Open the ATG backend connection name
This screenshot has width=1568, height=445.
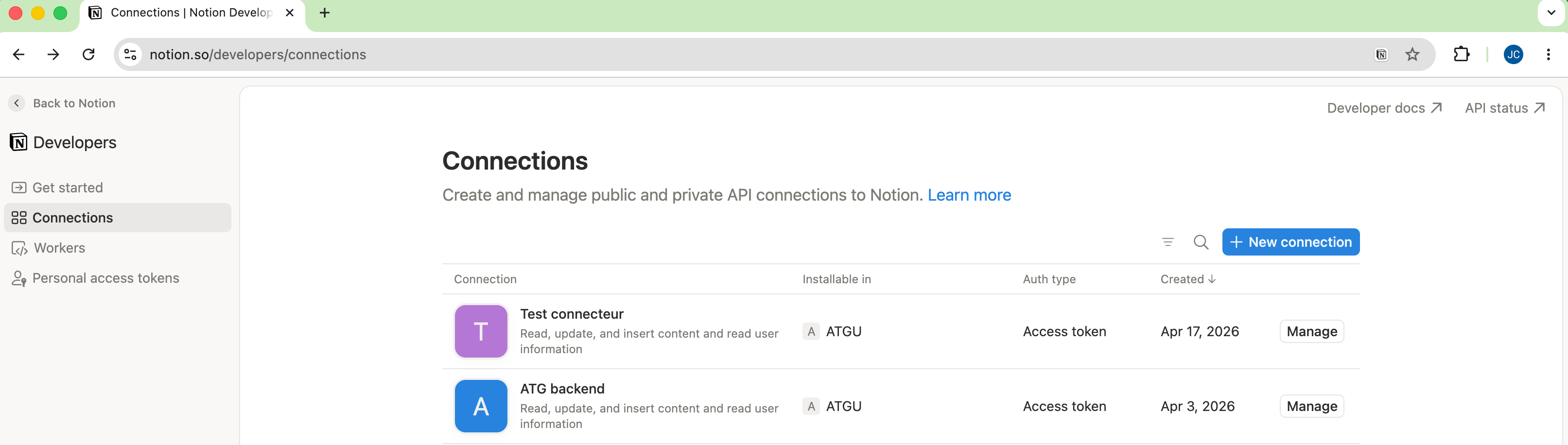(x=562, y=389)
